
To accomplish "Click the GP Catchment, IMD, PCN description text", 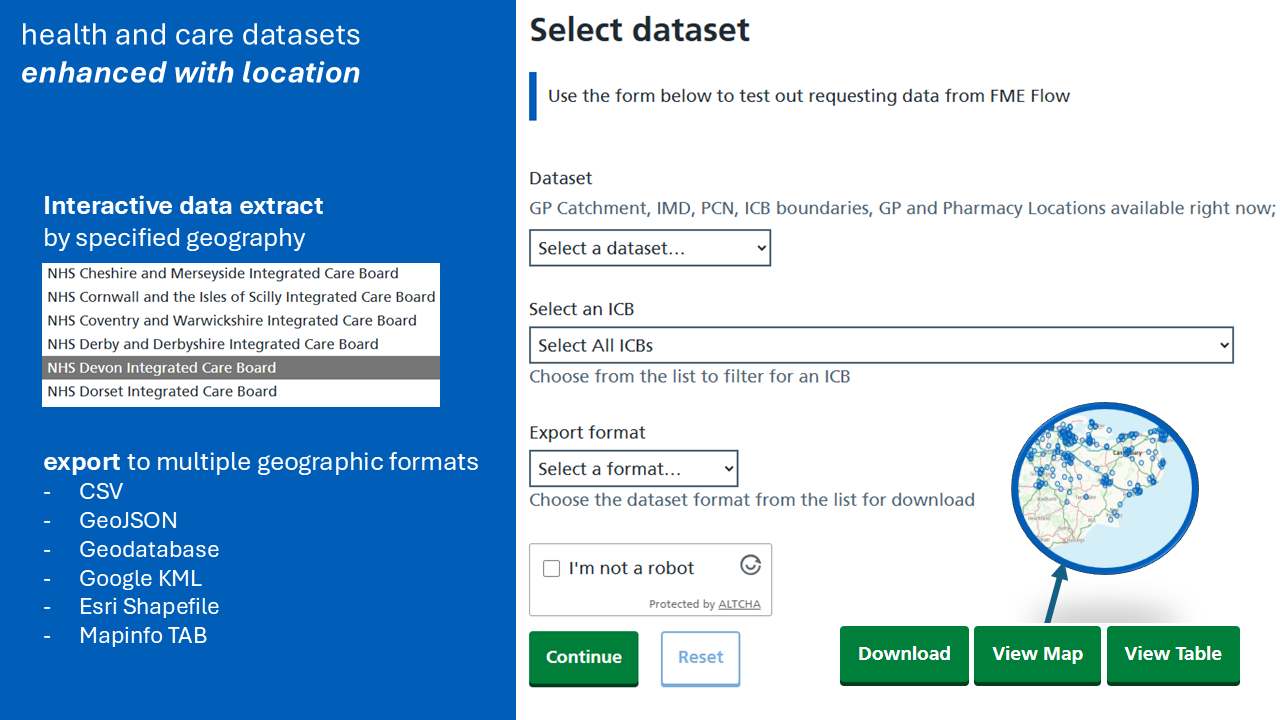I will (903, 208).
